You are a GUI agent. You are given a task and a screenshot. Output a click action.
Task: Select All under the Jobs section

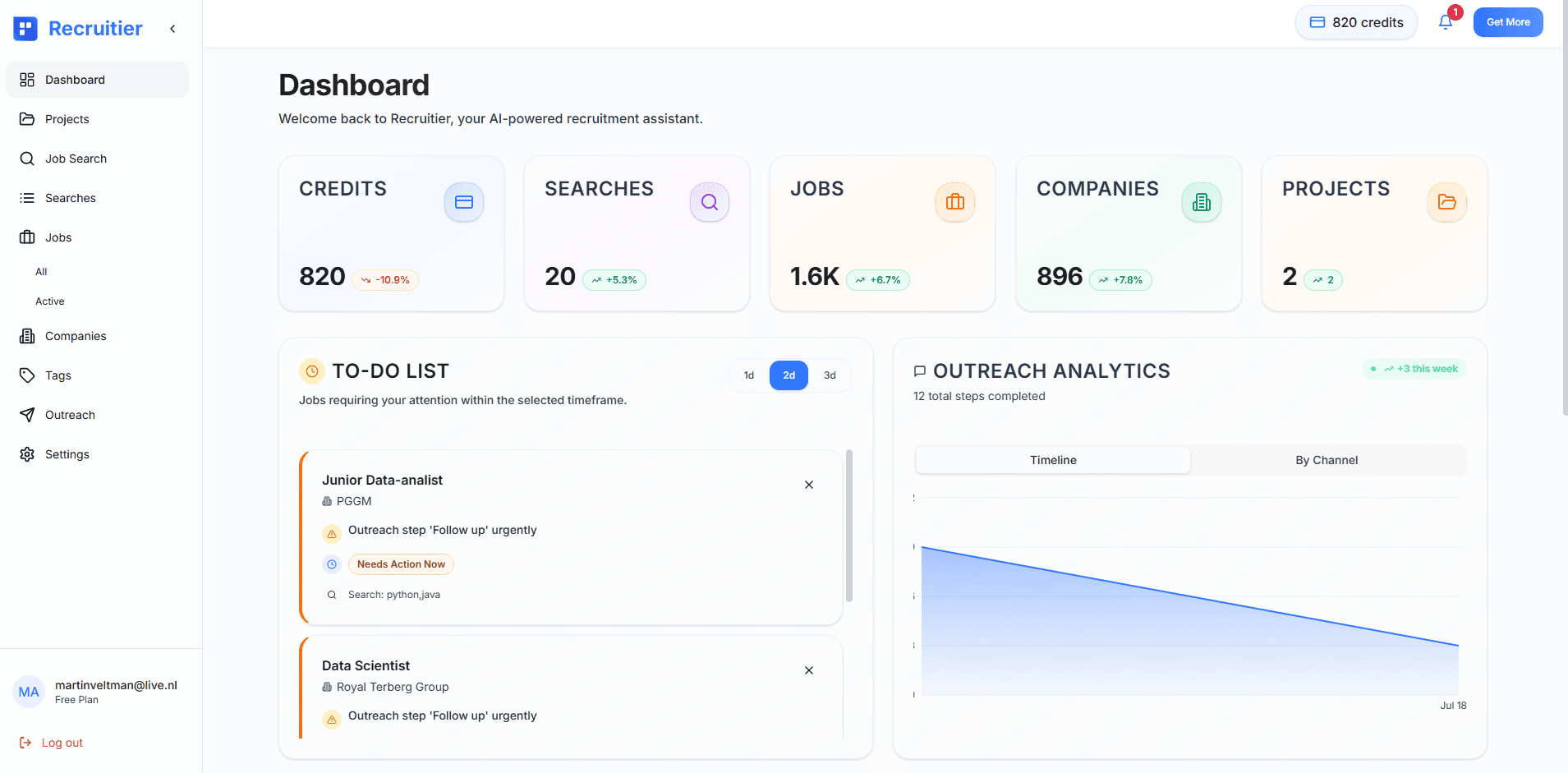click(41, 271)
